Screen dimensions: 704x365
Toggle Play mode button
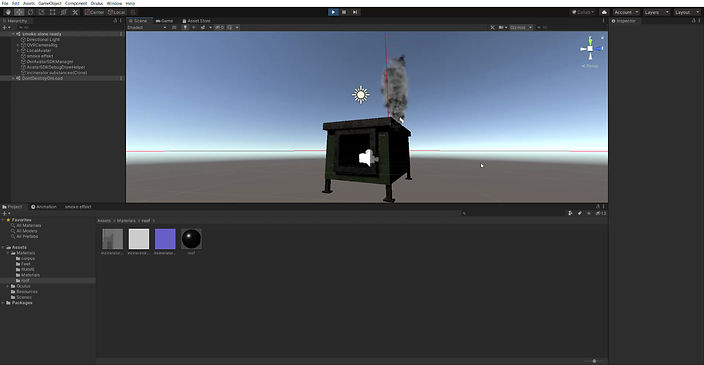coord(333,12)
